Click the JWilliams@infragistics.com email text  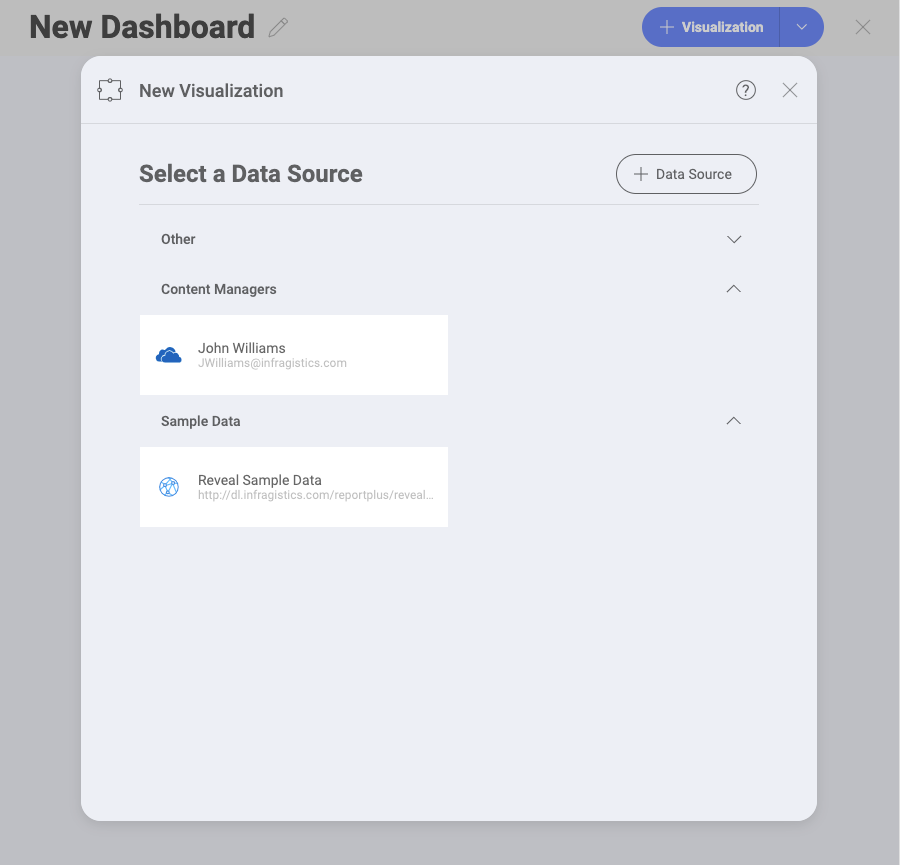coord(272,363)
